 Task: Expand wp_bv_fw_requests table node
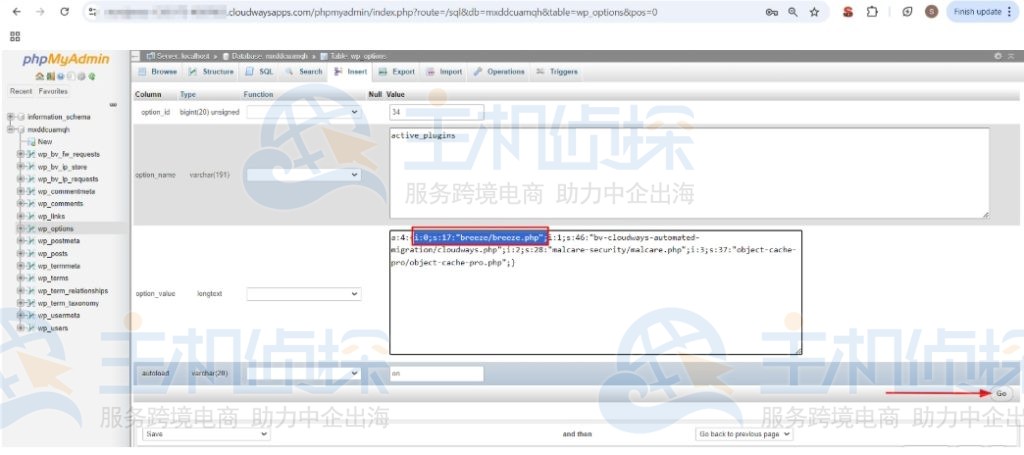pos(21,155)
